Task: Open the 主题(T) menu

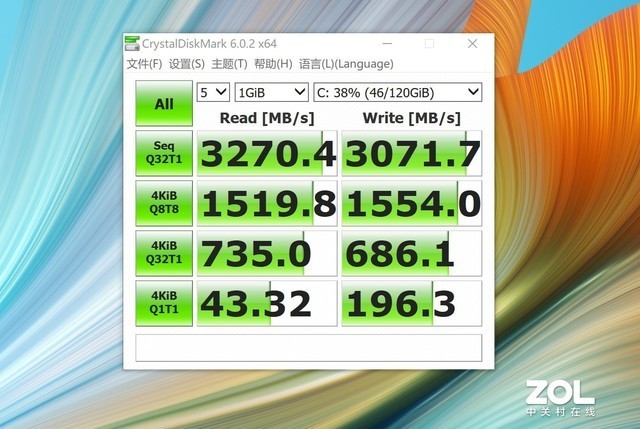Action: [x=229, y=64]
